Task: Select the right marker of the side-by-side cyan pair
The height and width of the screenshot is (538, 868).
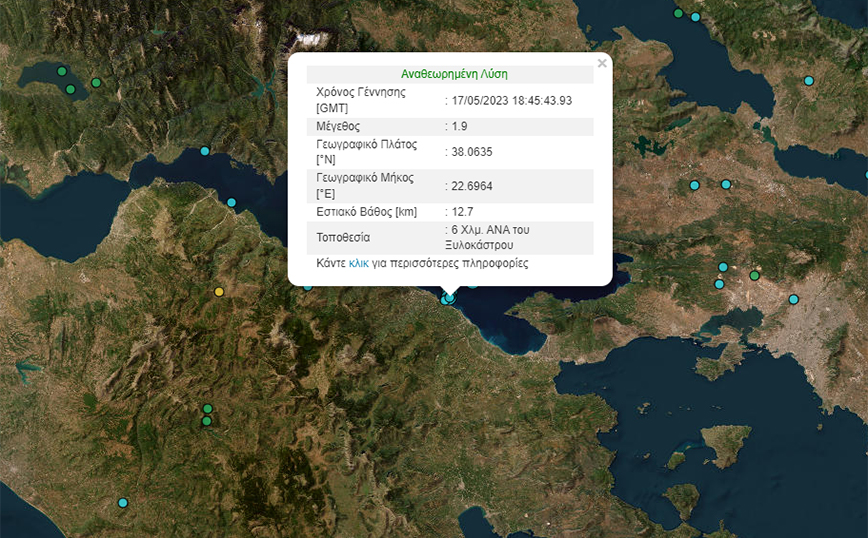Action: point(726,184)
